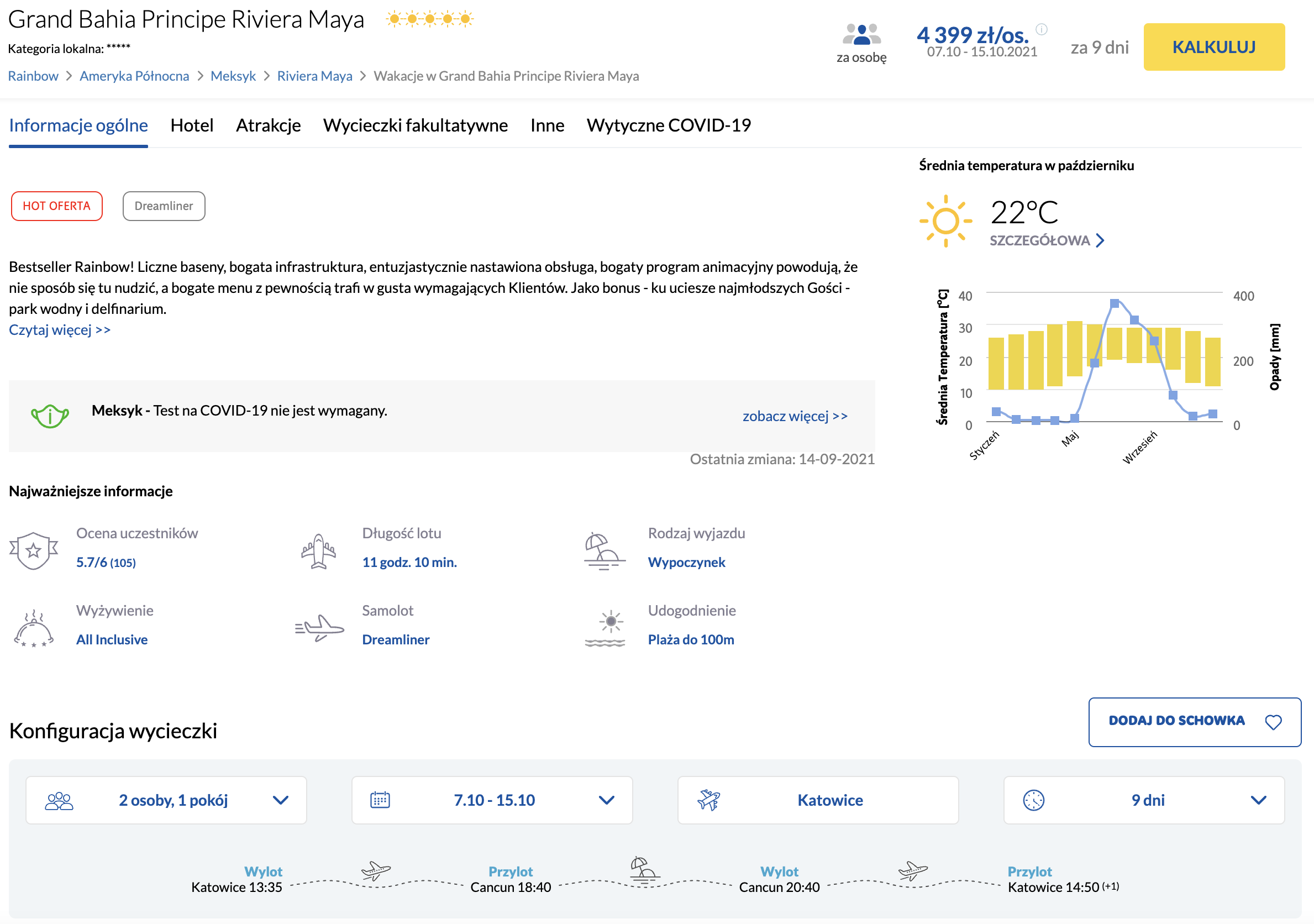
Task: Follow the Czytaj więcej link
Action: (60, 330)
